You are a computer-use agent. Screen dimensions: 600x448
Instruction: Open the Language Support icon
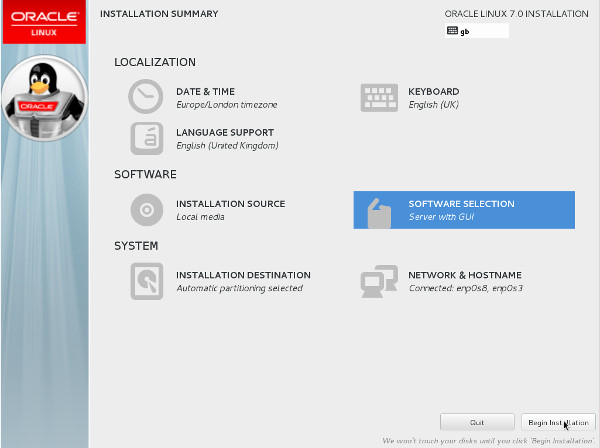[x=147, y=138]
